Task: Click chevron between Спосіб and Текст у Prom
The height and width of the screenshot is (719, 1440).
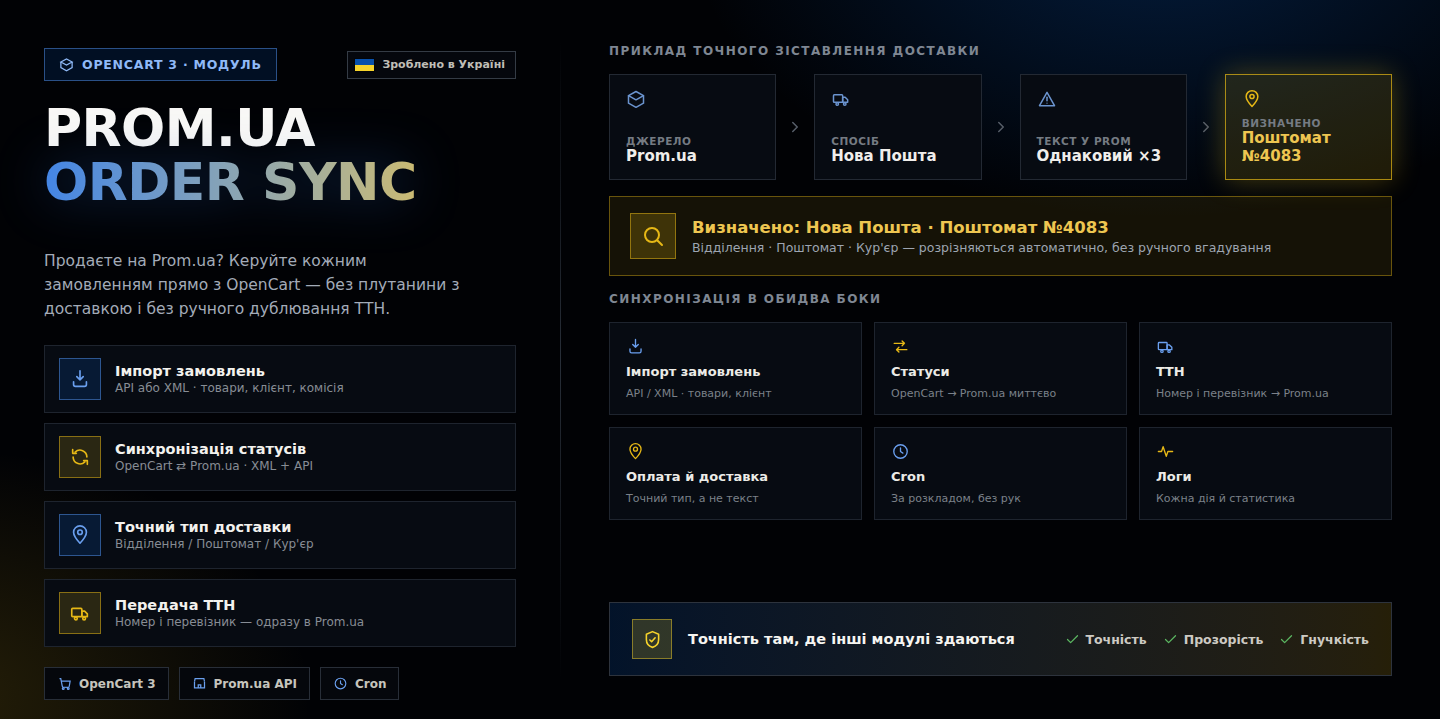Action: point(1001,127)
